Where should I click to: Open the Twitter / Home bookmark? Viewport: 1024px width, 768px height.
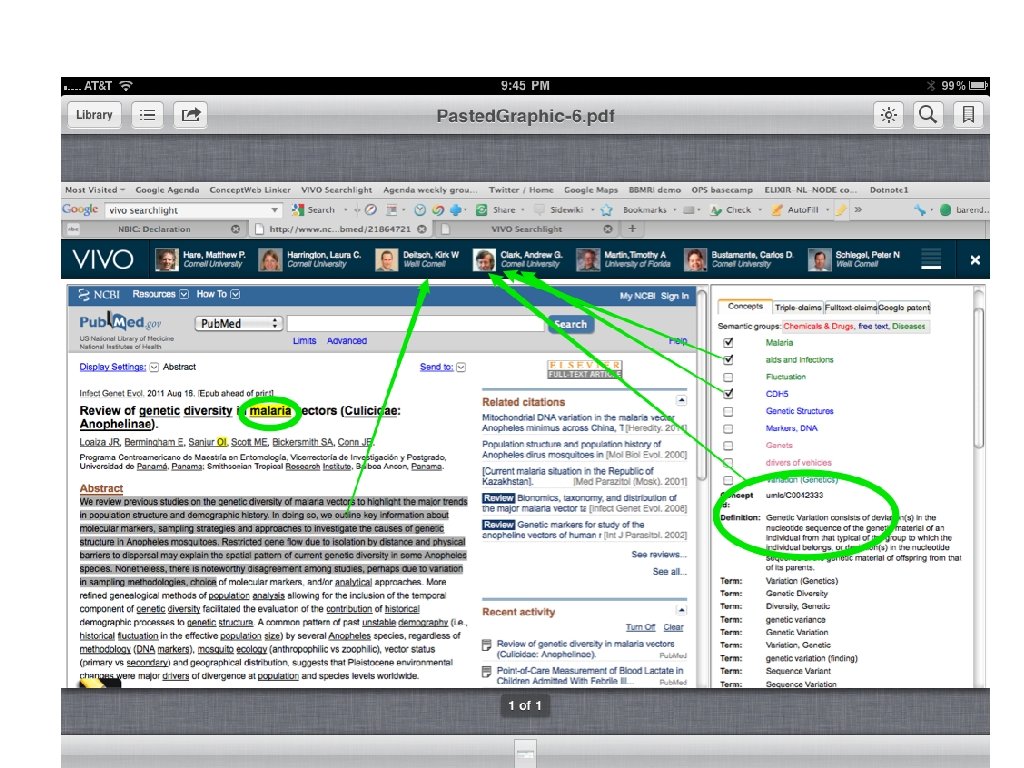pyautogui.click(x=520, y=189)
